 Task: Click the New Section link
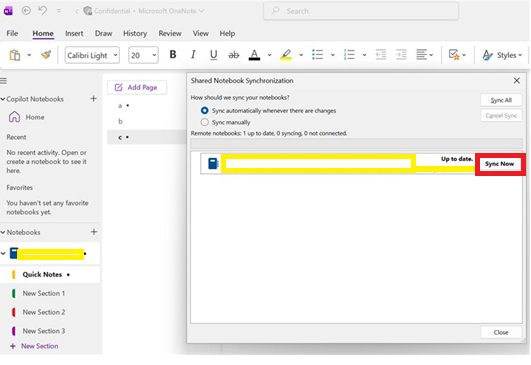[x=35, y=346]
